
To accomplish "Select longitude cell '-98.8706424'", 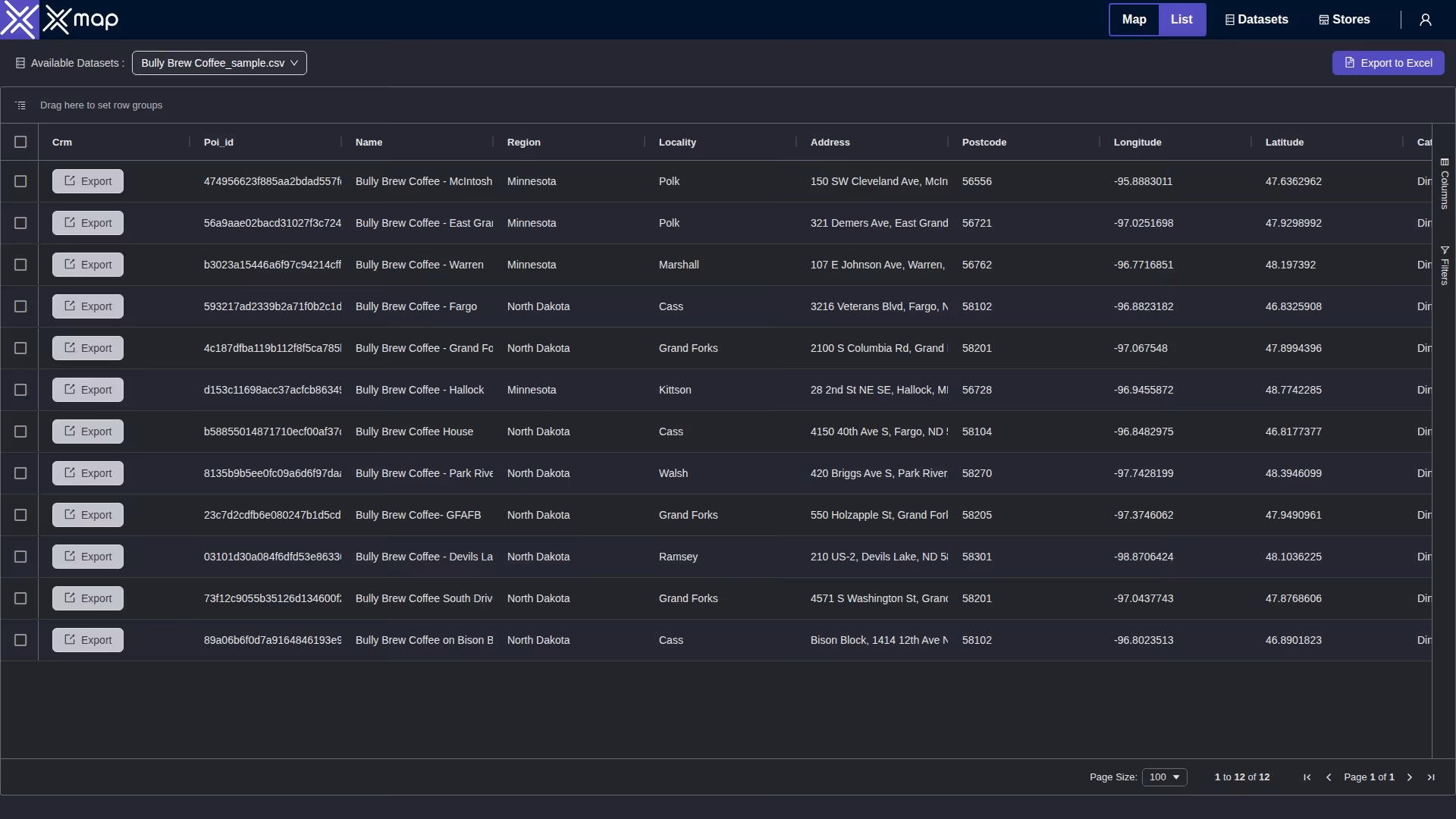I will (x=1144, y=557).
